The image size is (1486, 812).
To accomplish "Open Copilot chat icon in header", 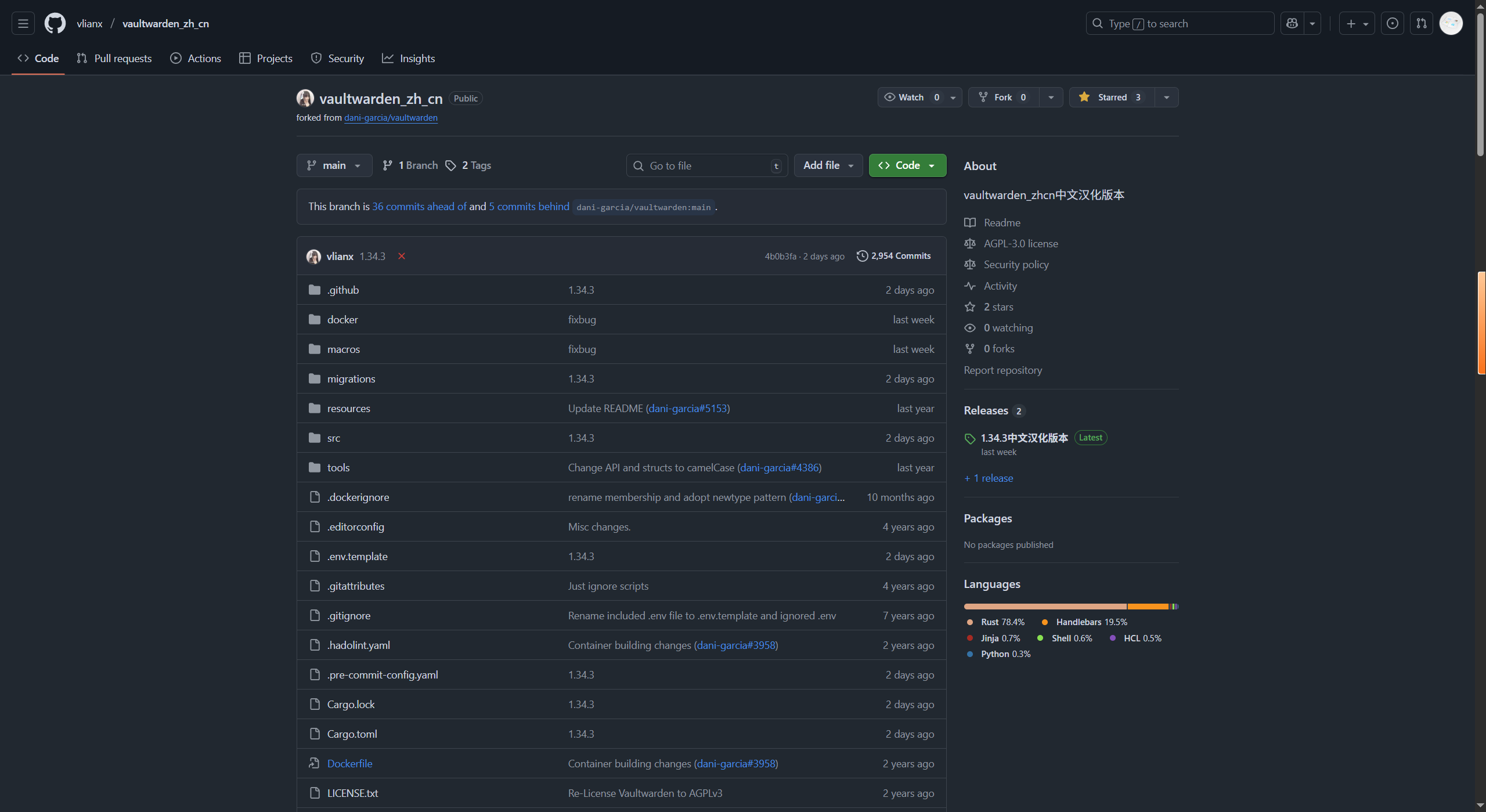I will coord(1292,24).
